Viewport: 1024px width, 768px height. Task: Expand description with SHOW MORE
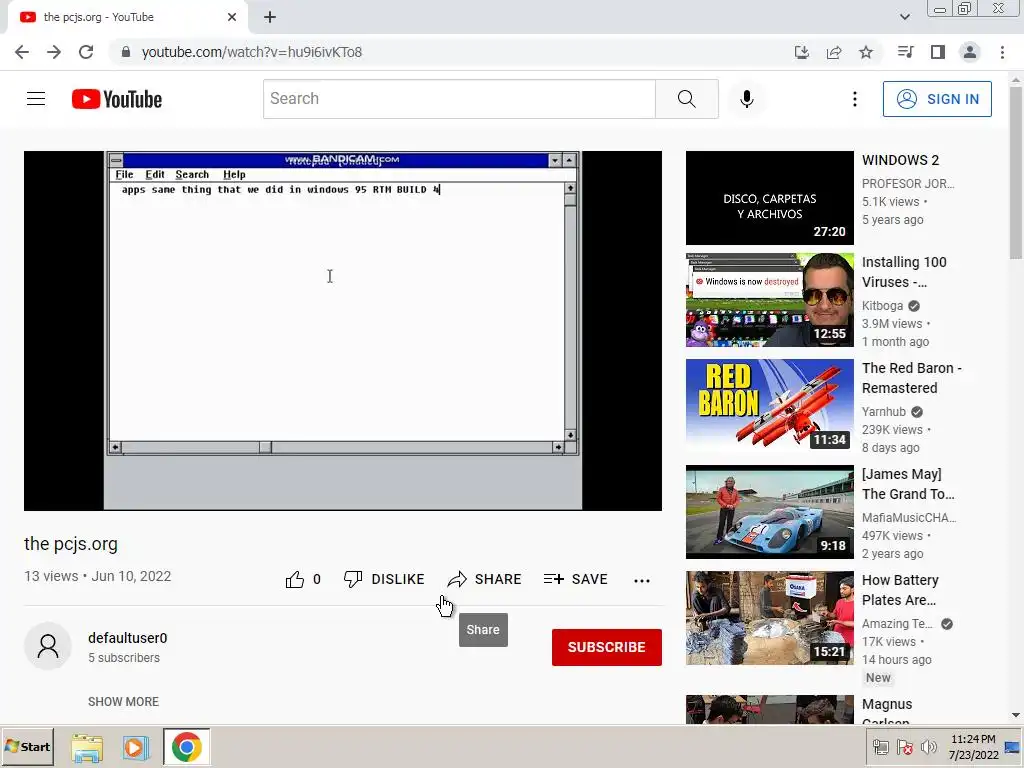tap(123, 701)
